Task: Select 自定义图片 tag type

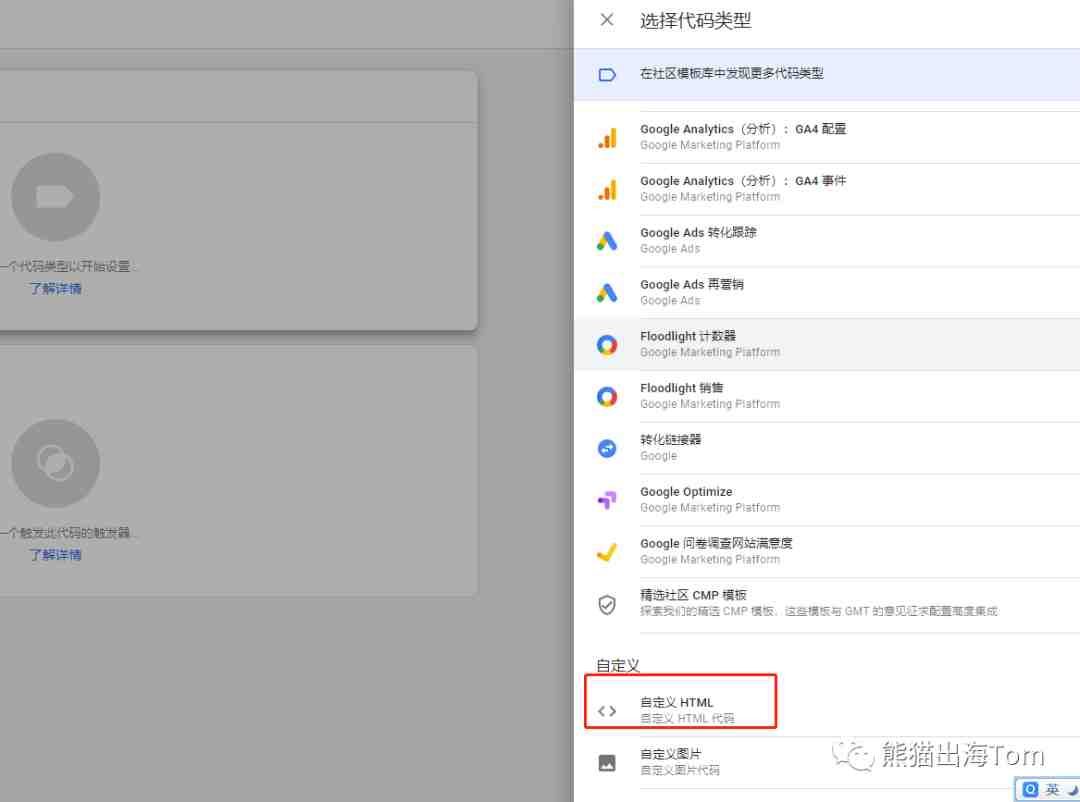Action: (x=827, y=763)
